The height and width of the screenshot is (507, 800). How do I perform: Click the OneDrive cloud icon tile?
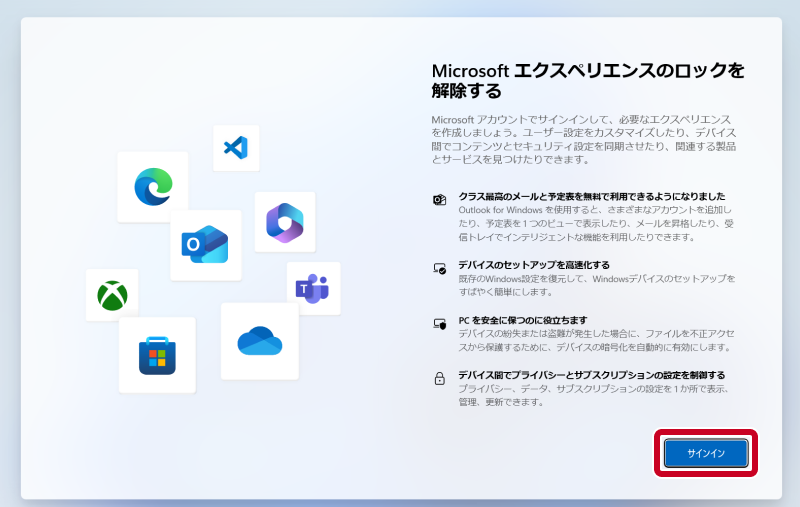(260, 341)
